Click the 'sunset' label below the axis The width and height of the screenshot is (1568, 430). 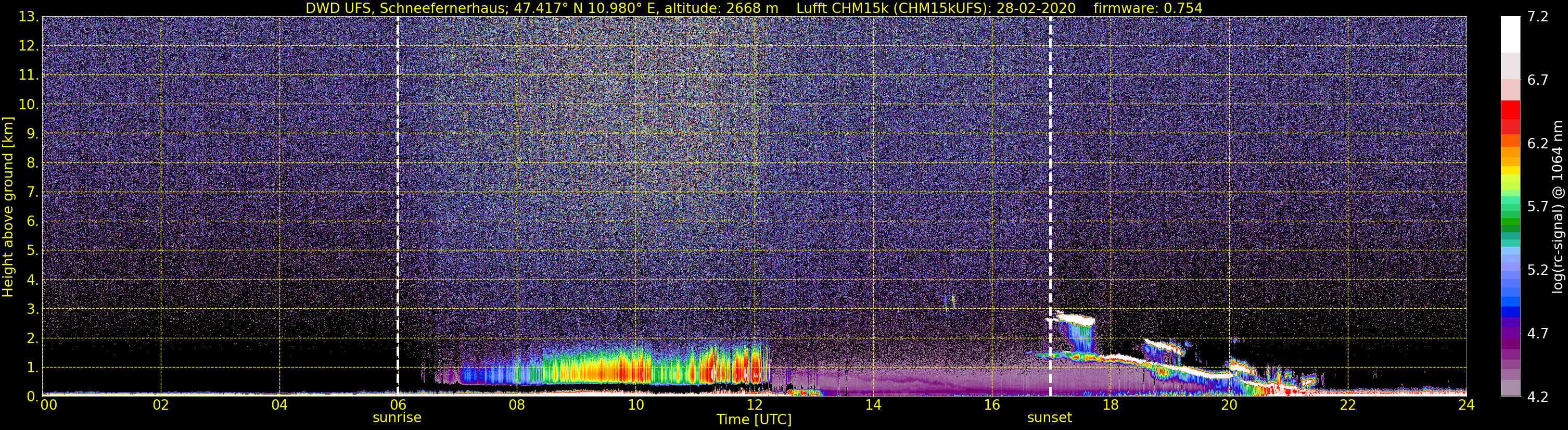pyautogui.click(x=1049, y=417)
